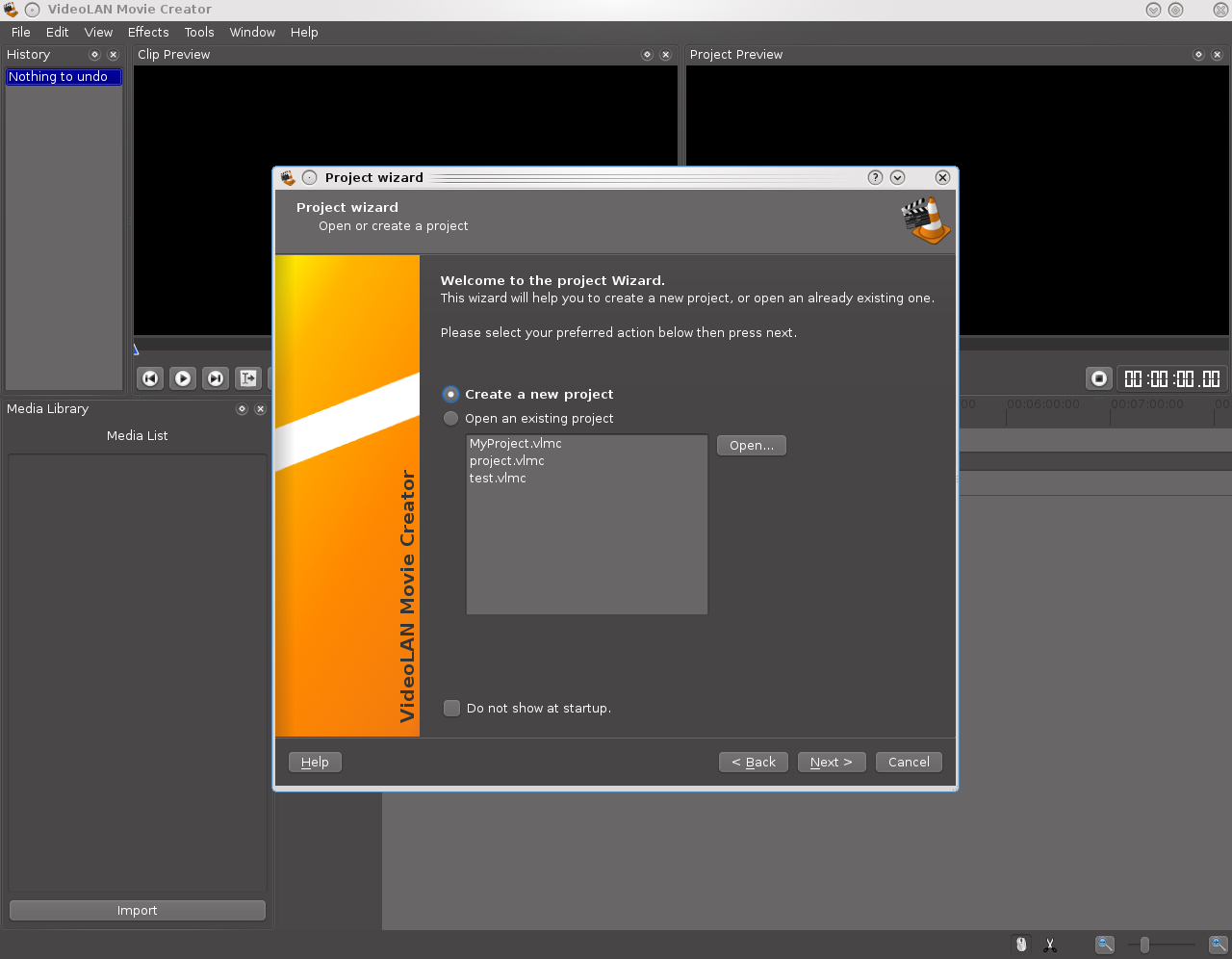
Task: Open the Help menu
Action: coord(304,32)
